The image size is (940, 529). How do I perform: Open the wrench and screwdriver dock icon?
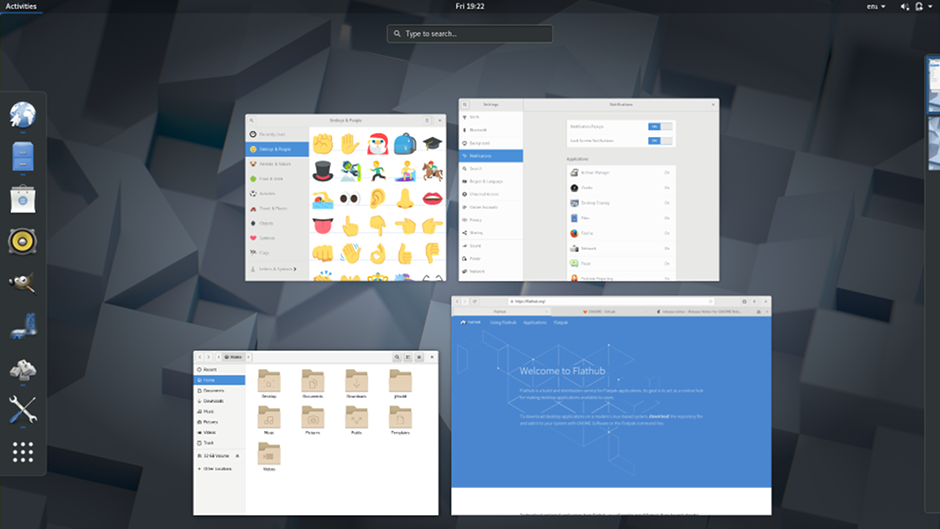[x=23, y=410]
